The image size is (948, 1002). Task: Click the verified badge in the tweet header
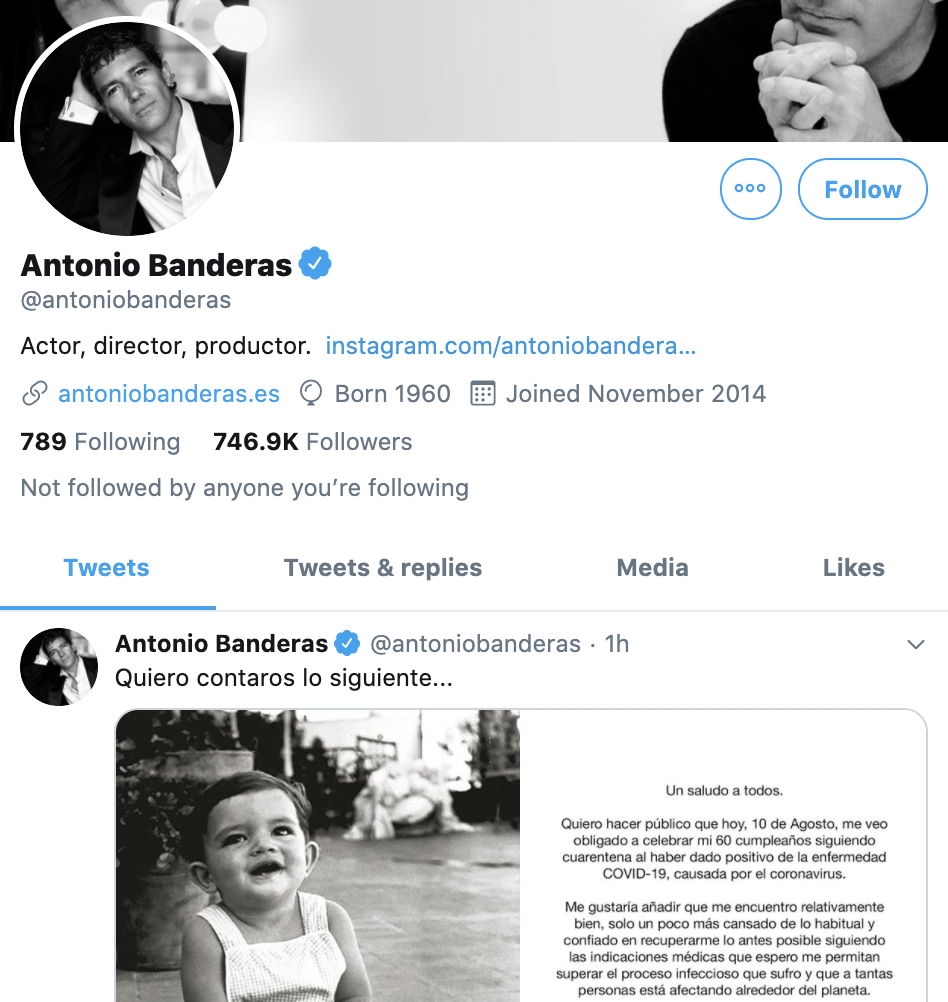tap(347, 643)
